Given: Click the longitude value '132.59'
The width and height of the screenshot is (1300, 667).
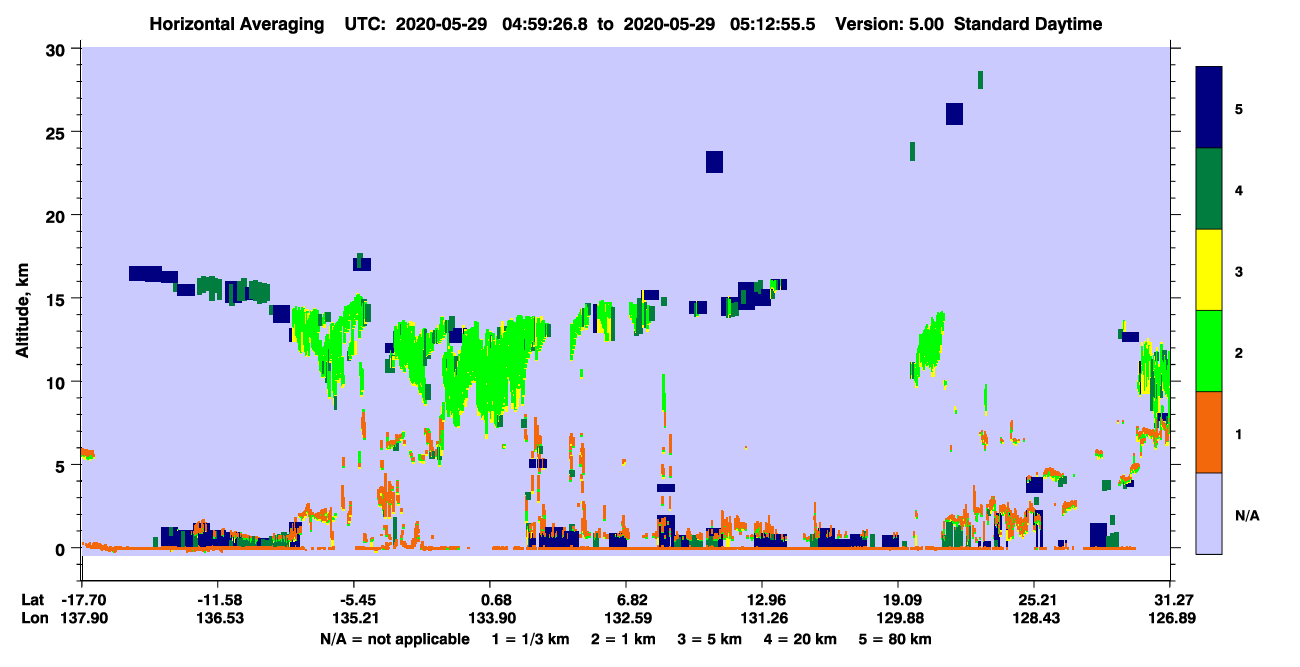Looking at the screenshot, I should (x=626, y=618).
